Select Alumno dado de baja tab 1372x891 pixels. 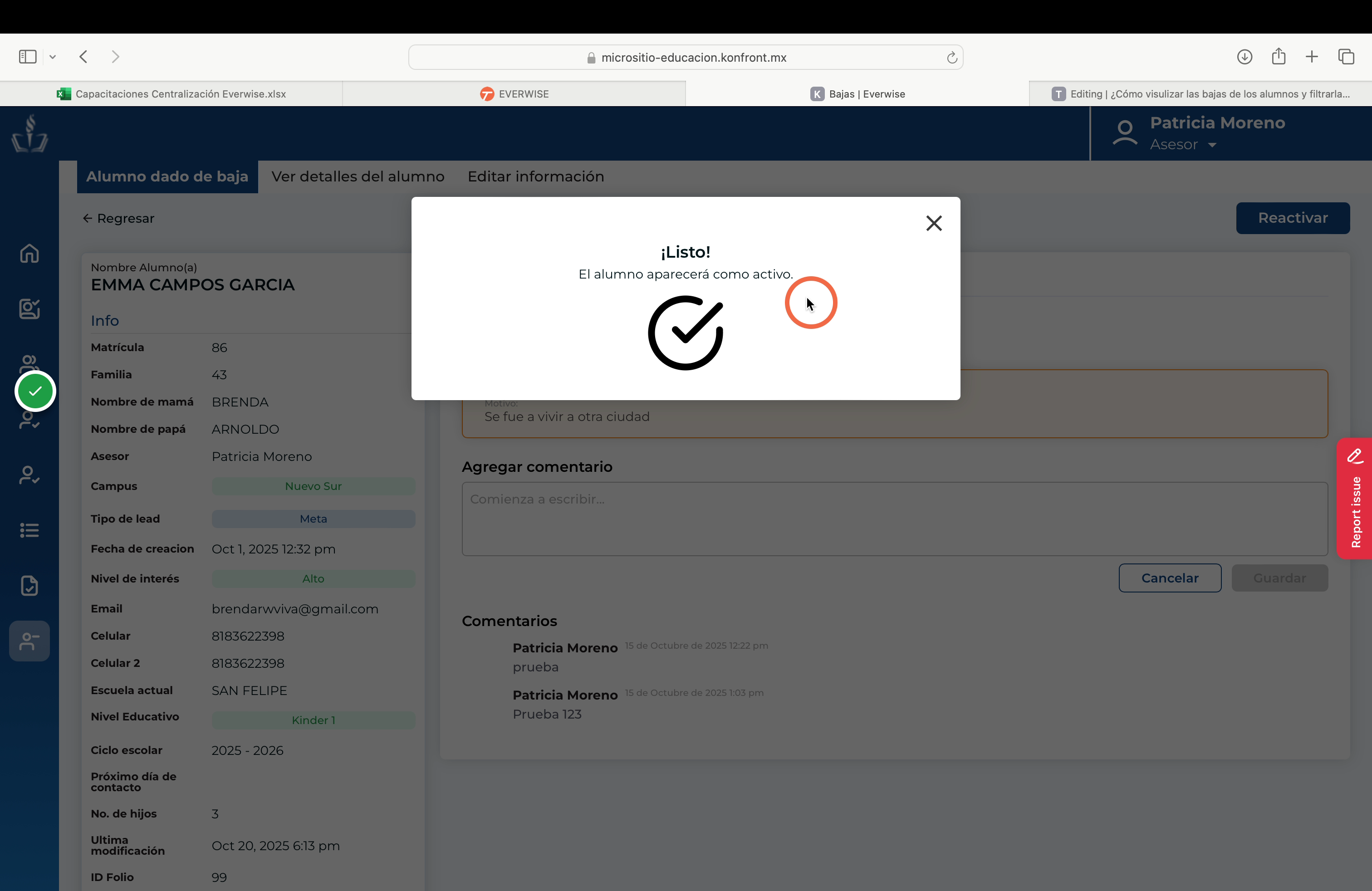coord(167,176)
